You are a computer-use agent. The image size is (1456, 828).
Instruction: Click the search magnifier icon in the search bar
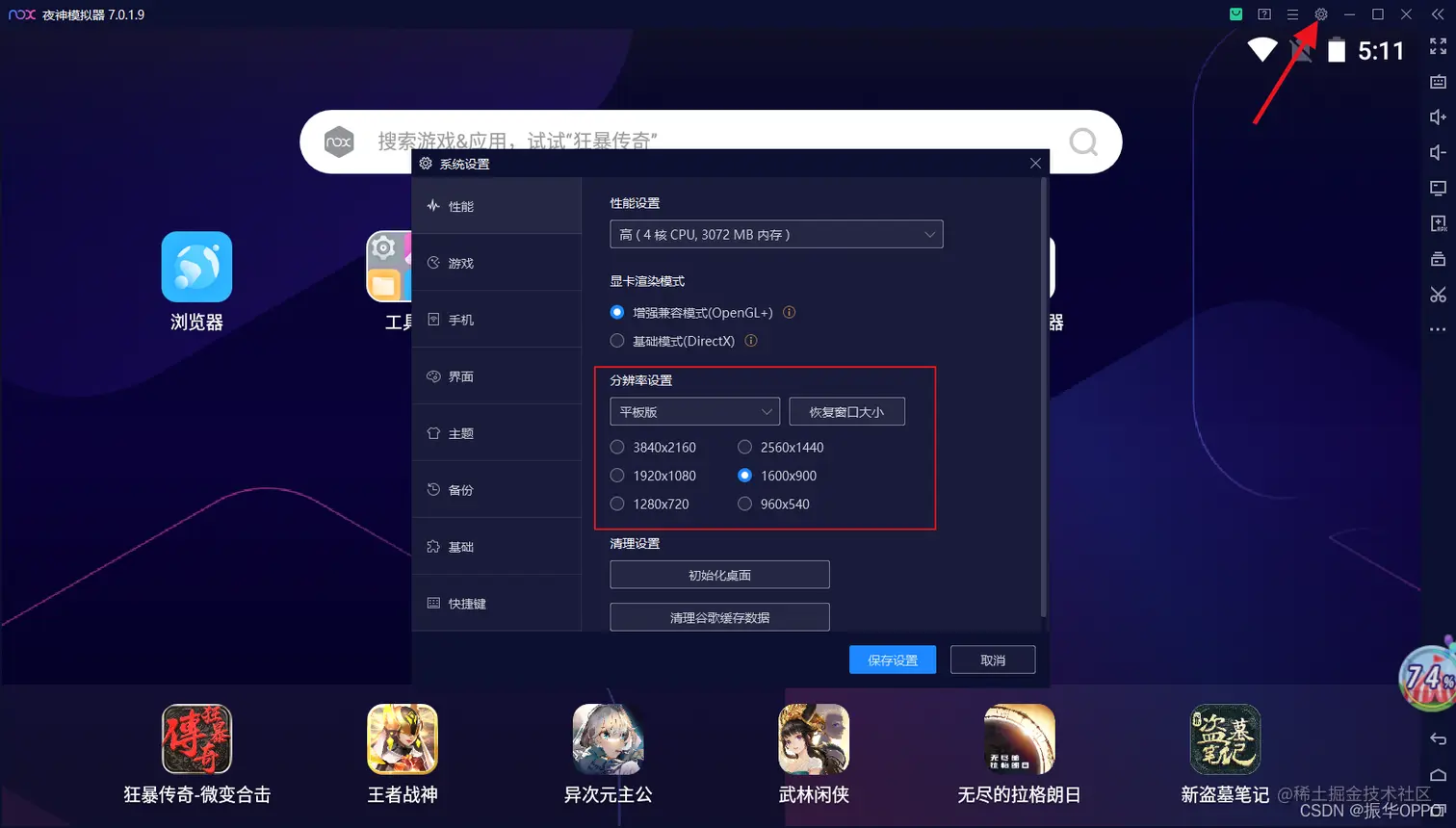pyautogui.click(x=1083, y=142)
